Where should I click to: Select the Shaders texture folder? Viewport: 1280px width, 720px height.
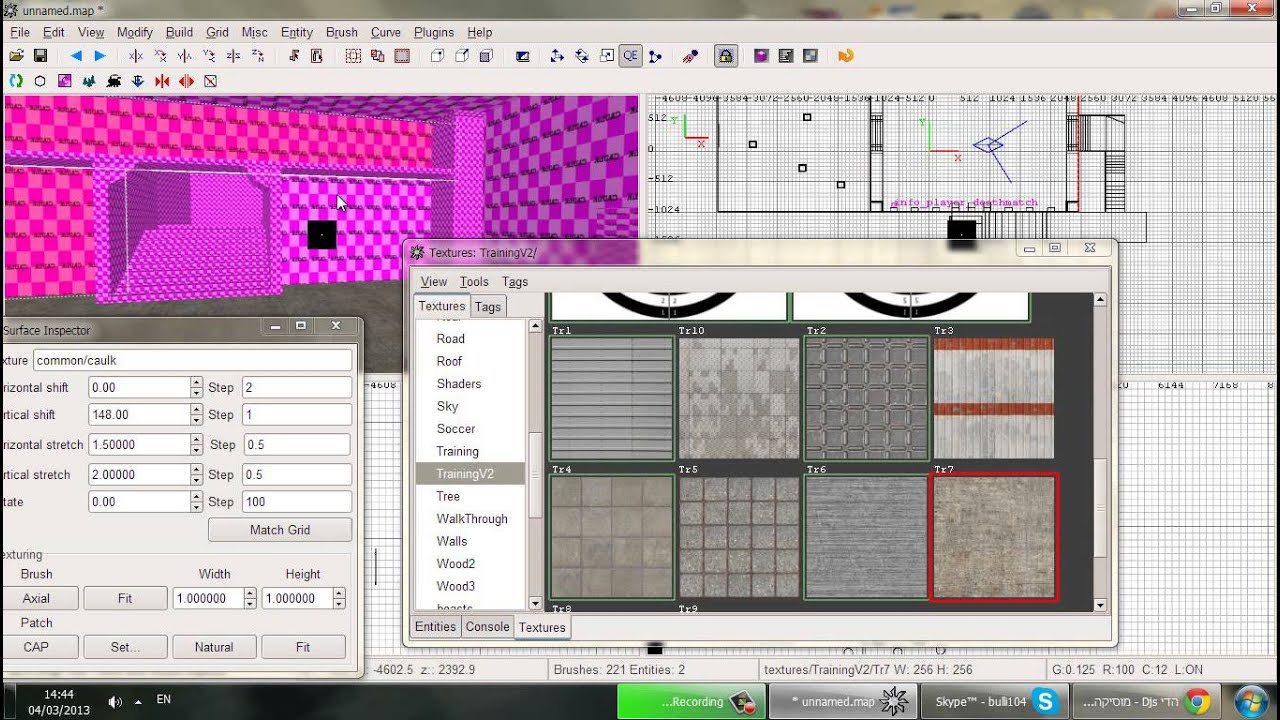[x=459, y=384]
